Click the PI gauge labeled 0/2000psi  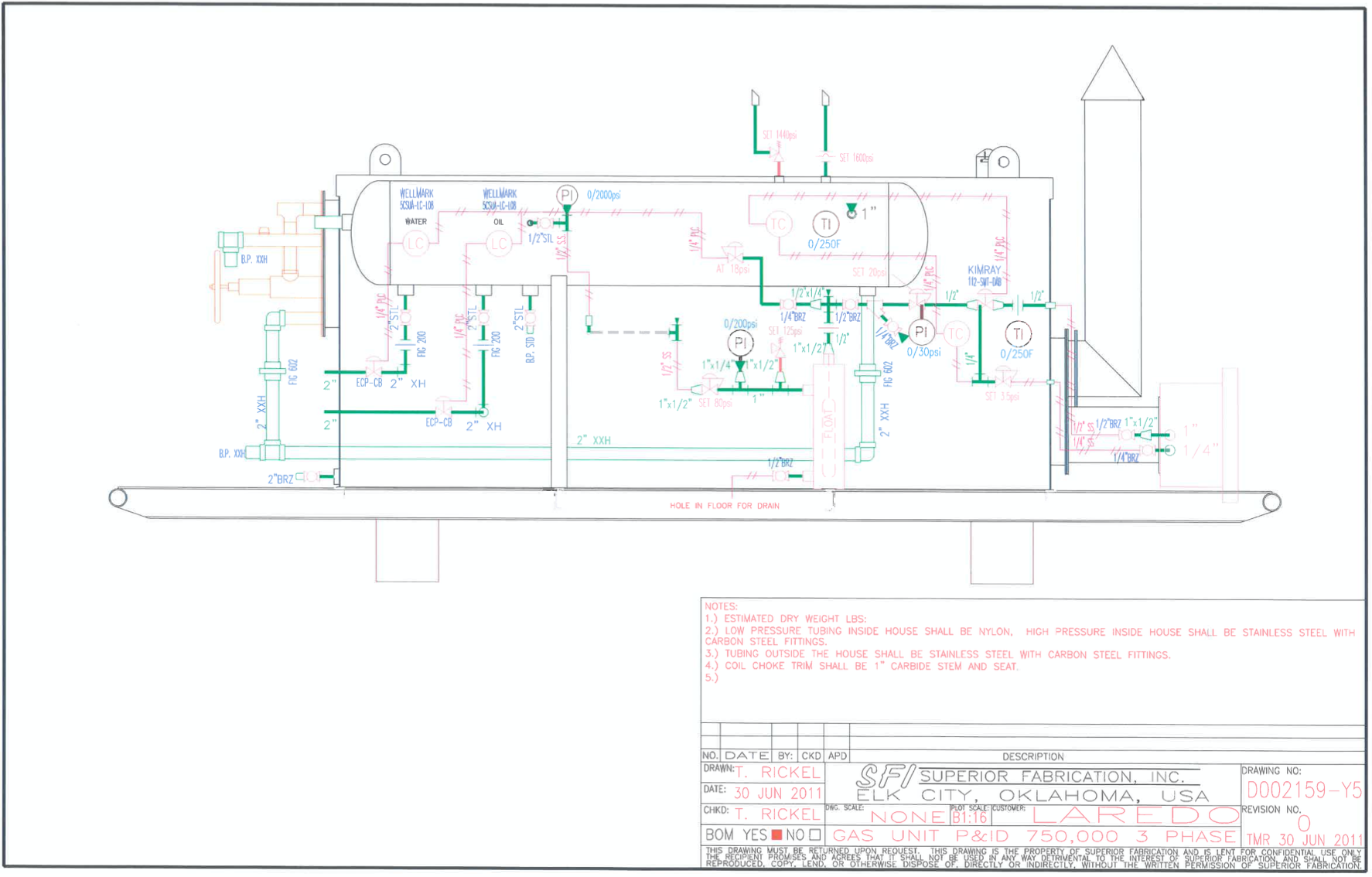point(566,195)
